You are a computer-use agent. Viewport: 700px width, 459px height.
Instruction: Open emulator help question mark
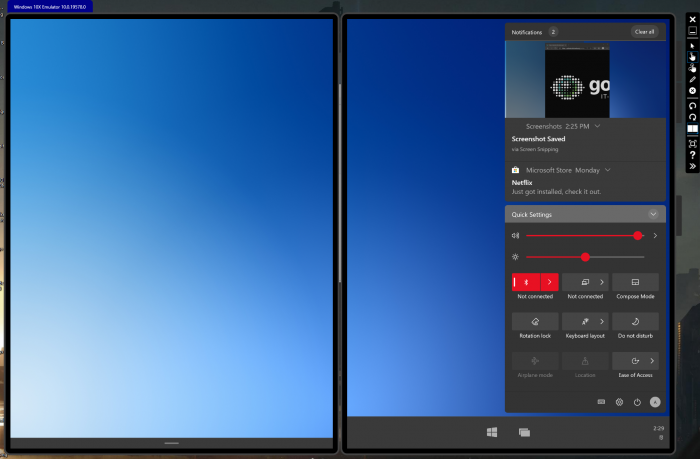click(x=692, y=155)
